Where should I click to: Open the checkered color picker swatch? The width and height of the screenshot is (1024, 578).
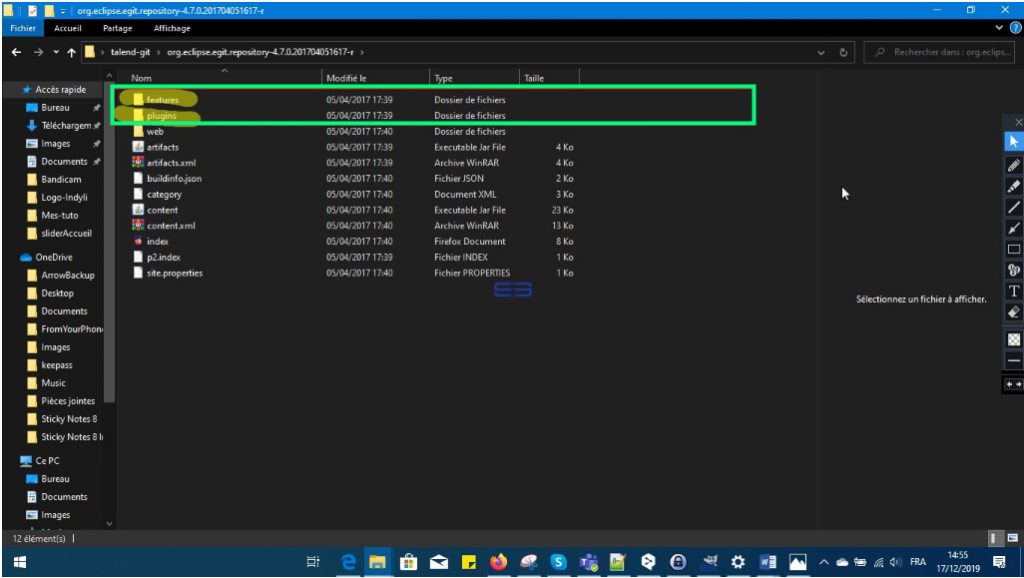[1014, 339]
